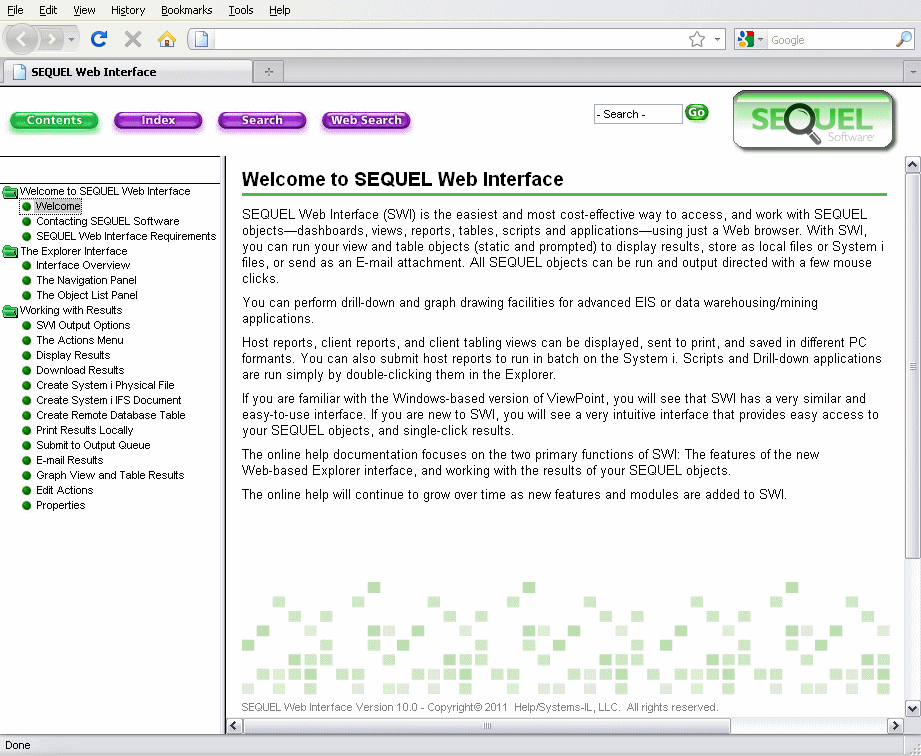Screen dimensions: 921x756
Task: Open Graph View and Table Results topic
Action: coord(110,475)
